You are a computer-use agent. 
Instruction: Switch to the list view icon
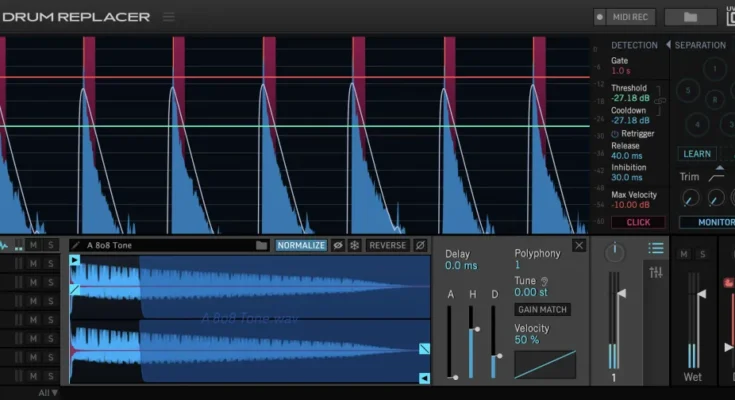click(x=656, y=249)
